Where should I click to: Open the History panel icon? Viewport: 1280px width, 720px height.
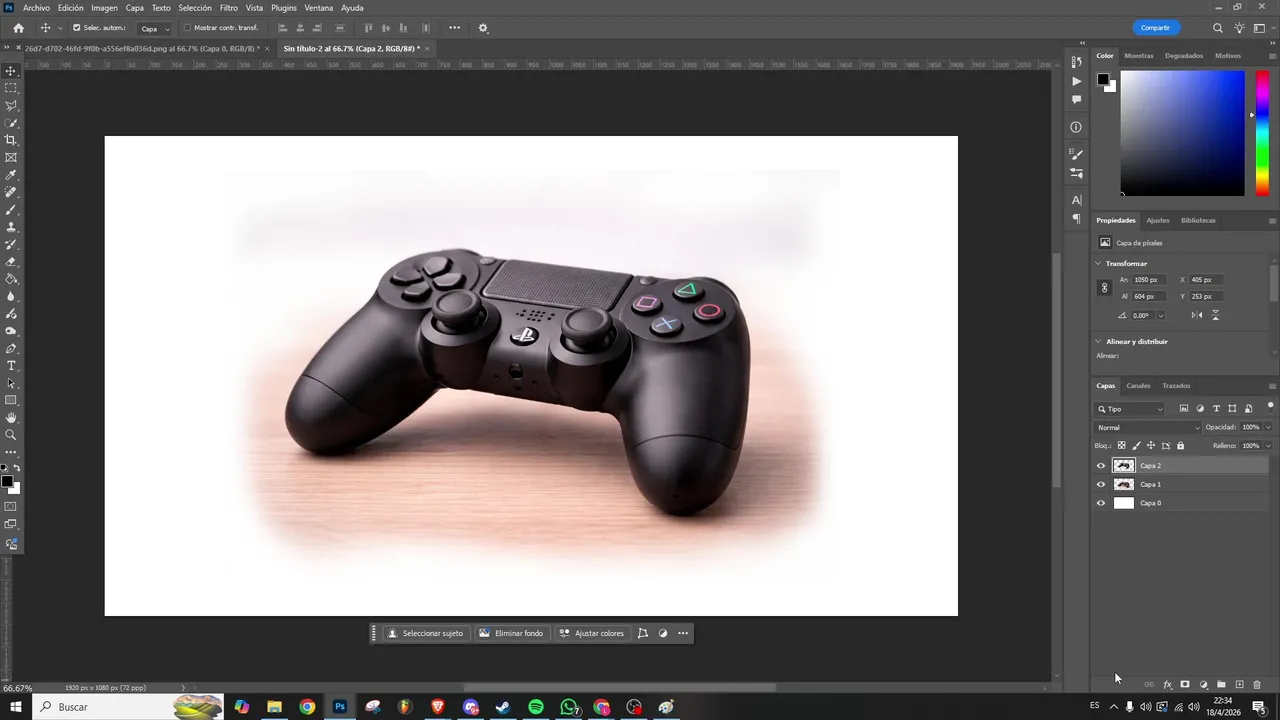[1076, 62]
